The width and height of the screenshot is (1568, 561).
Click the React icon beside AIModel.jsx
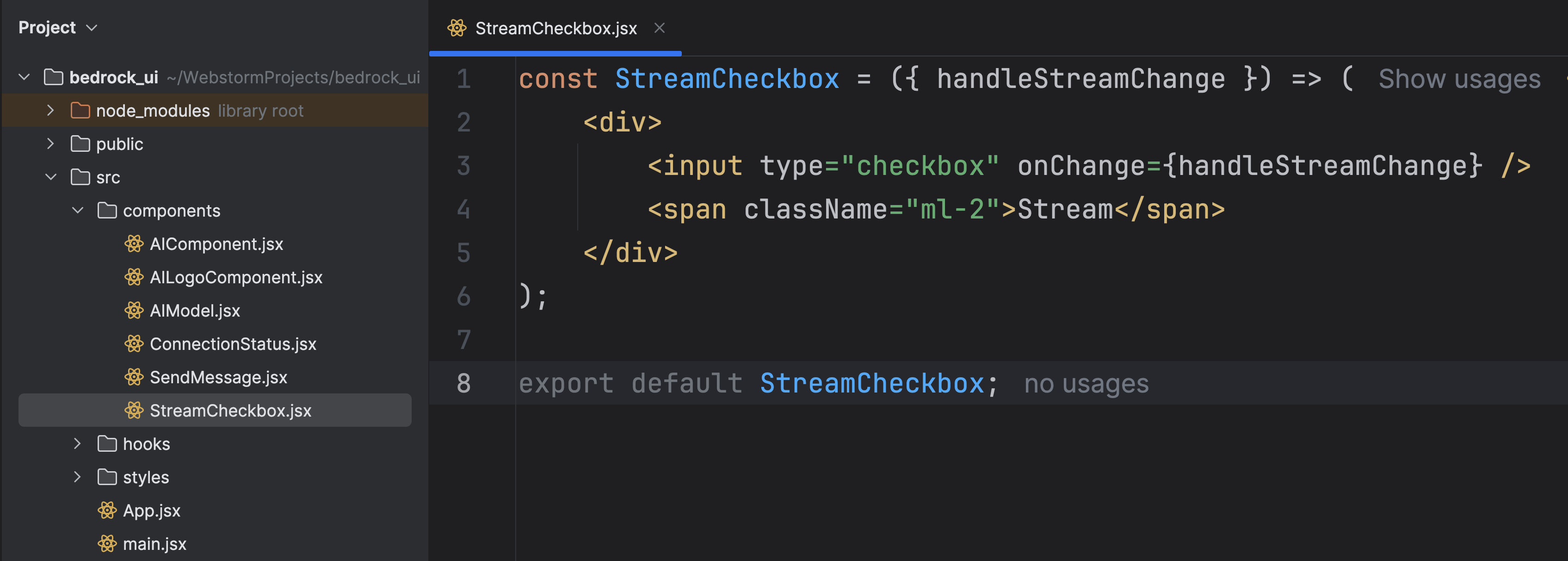(134, 311)
